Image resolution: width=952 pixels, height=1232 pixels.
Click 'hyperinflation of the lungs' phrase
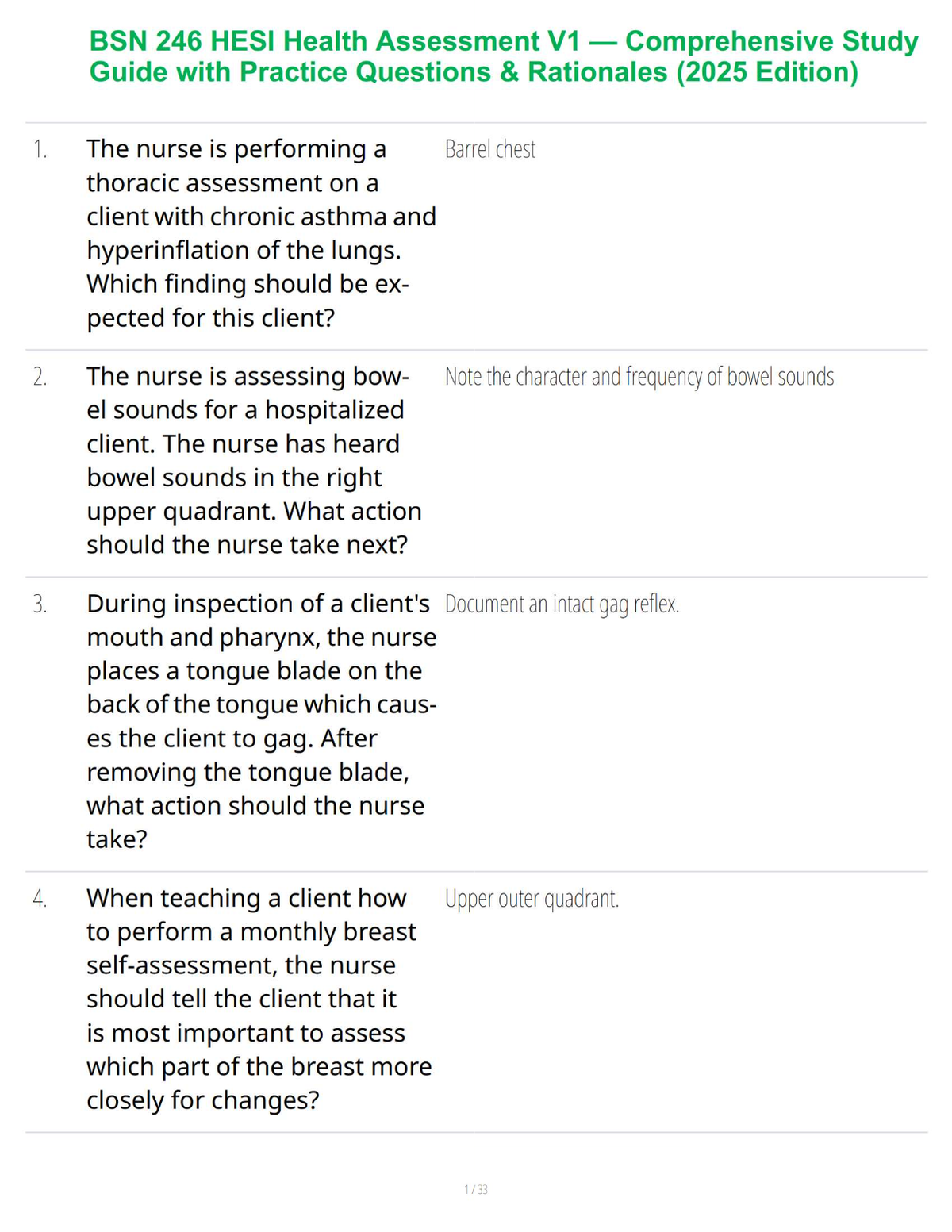pyautogui.click(x=244, y=251)
